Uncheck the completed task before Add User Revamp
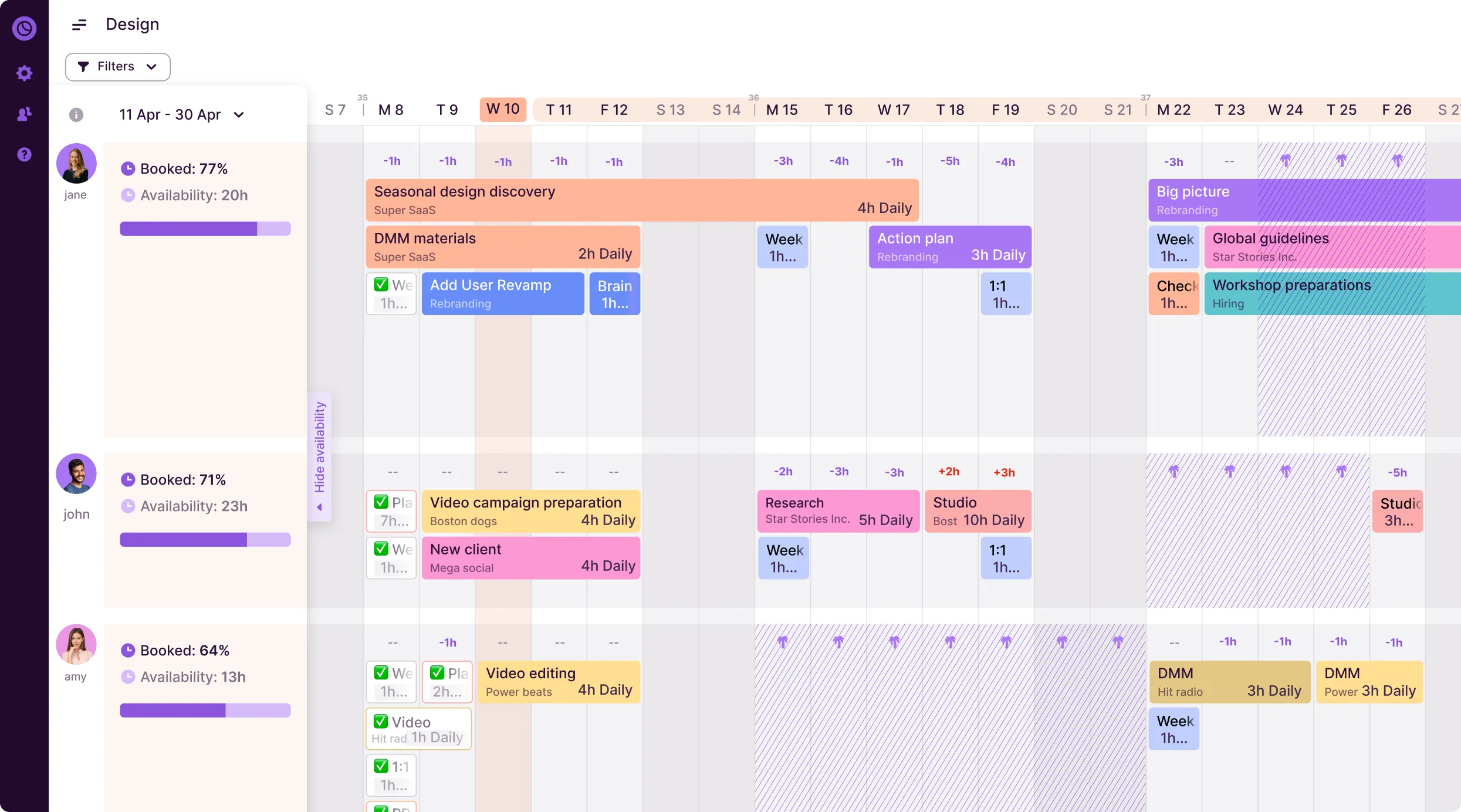 coord(381,285)
